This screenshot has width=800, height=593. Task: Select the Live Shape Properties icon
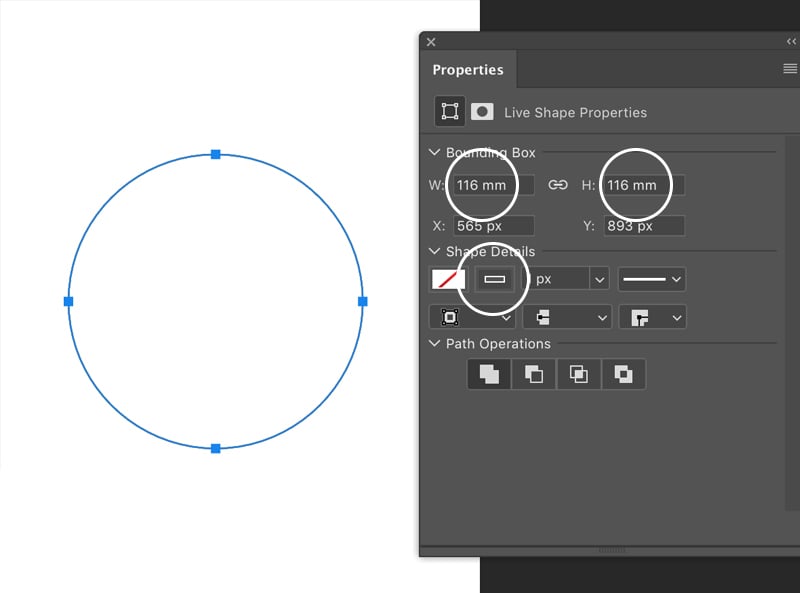(449, 111)
